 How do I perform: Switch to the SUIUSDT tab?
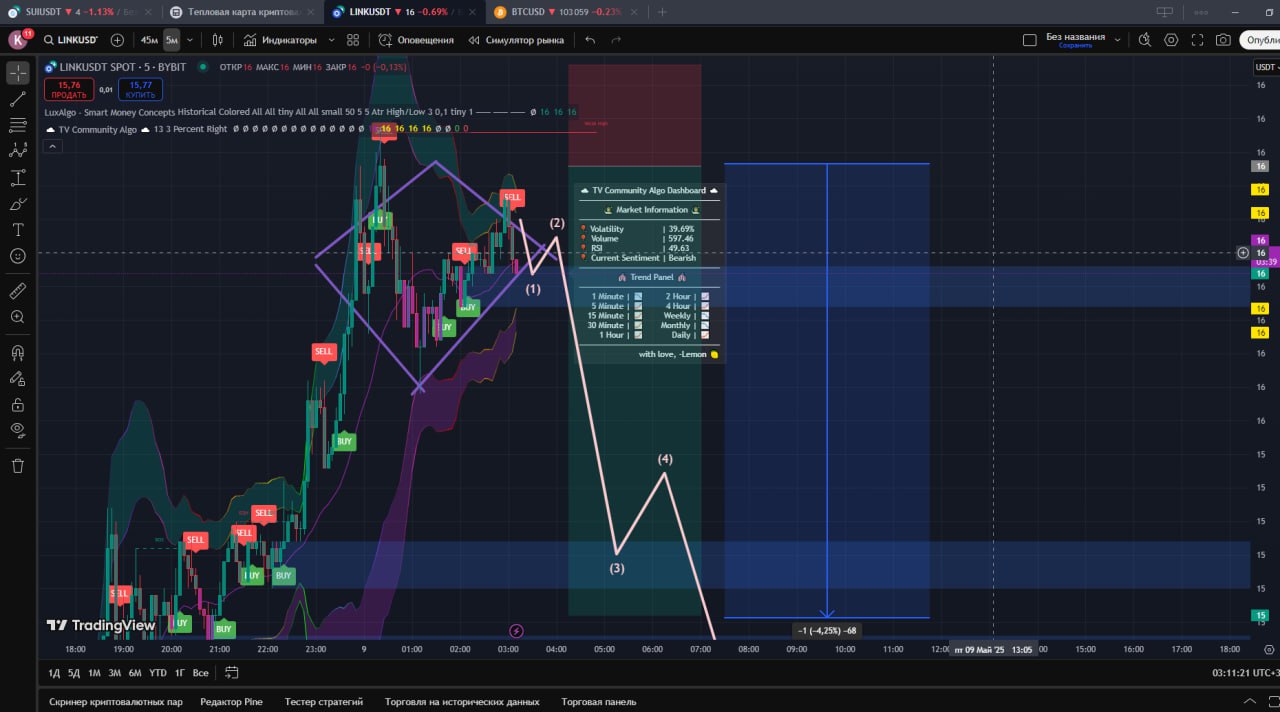[x=81, y=12]
